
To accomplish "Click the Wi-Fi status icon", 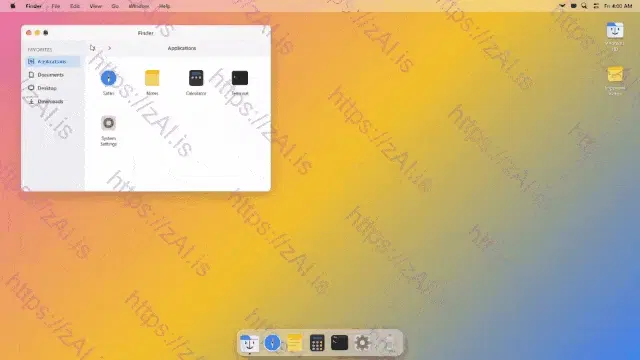I will point(562,6).
